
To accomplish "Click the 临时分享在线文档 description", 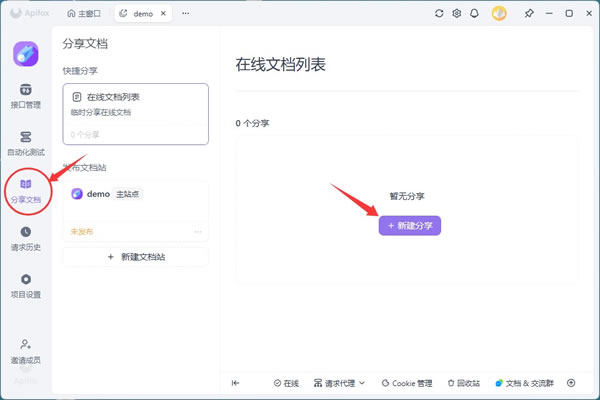I will point(101,112).
